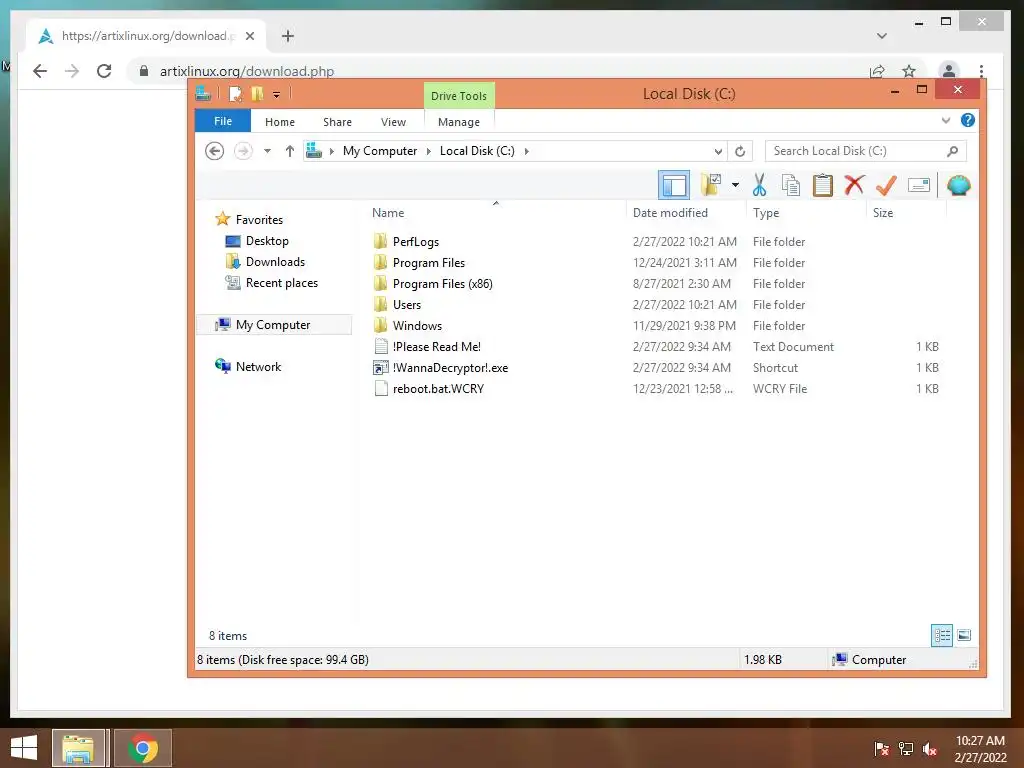The width and height of the screenshot is (1024, 768).
Task: Click the Paste clipboard icon
Action: [822, 185]
